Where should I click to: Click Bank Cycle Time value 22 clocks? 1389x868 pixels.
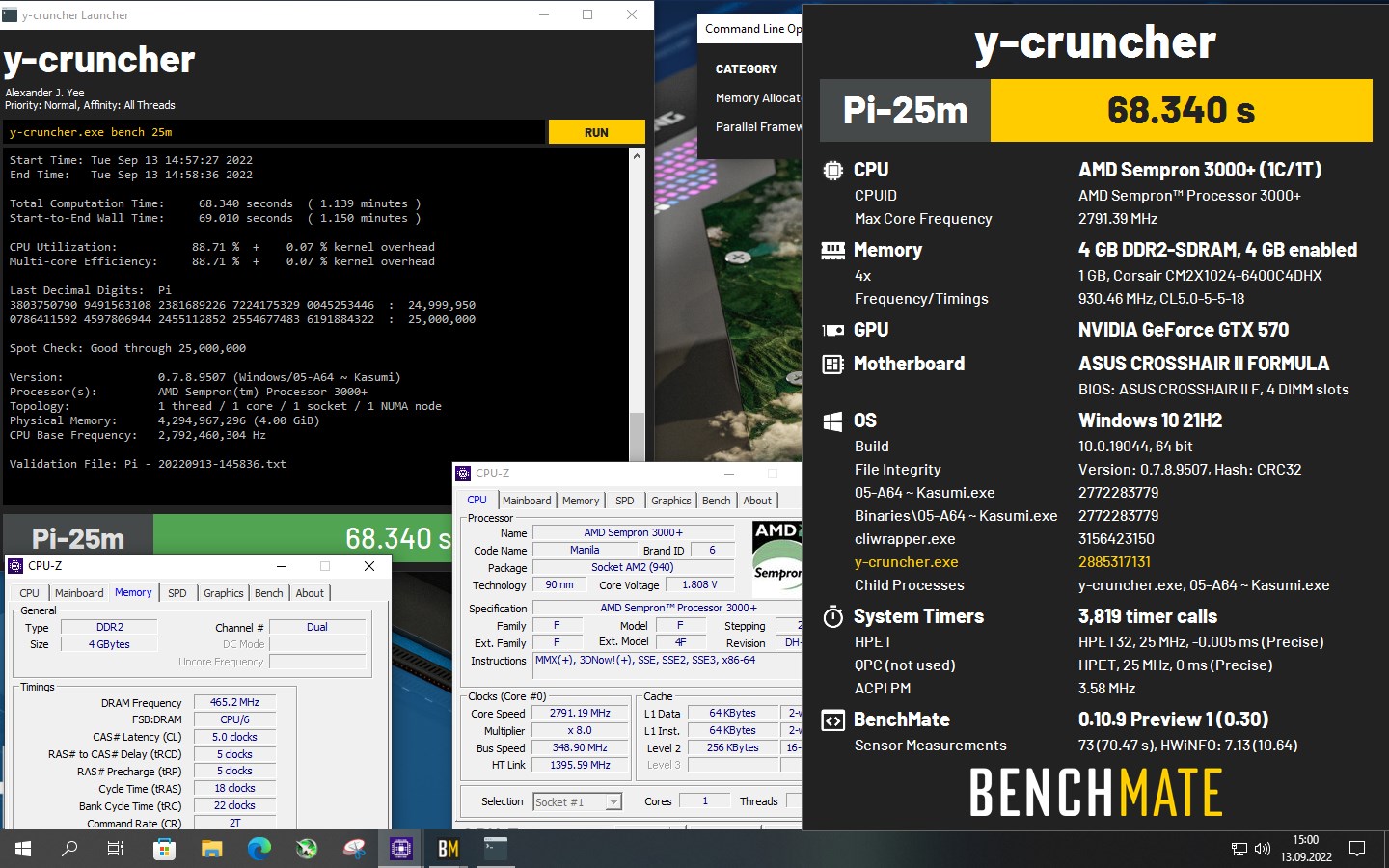tap(235, 806)
